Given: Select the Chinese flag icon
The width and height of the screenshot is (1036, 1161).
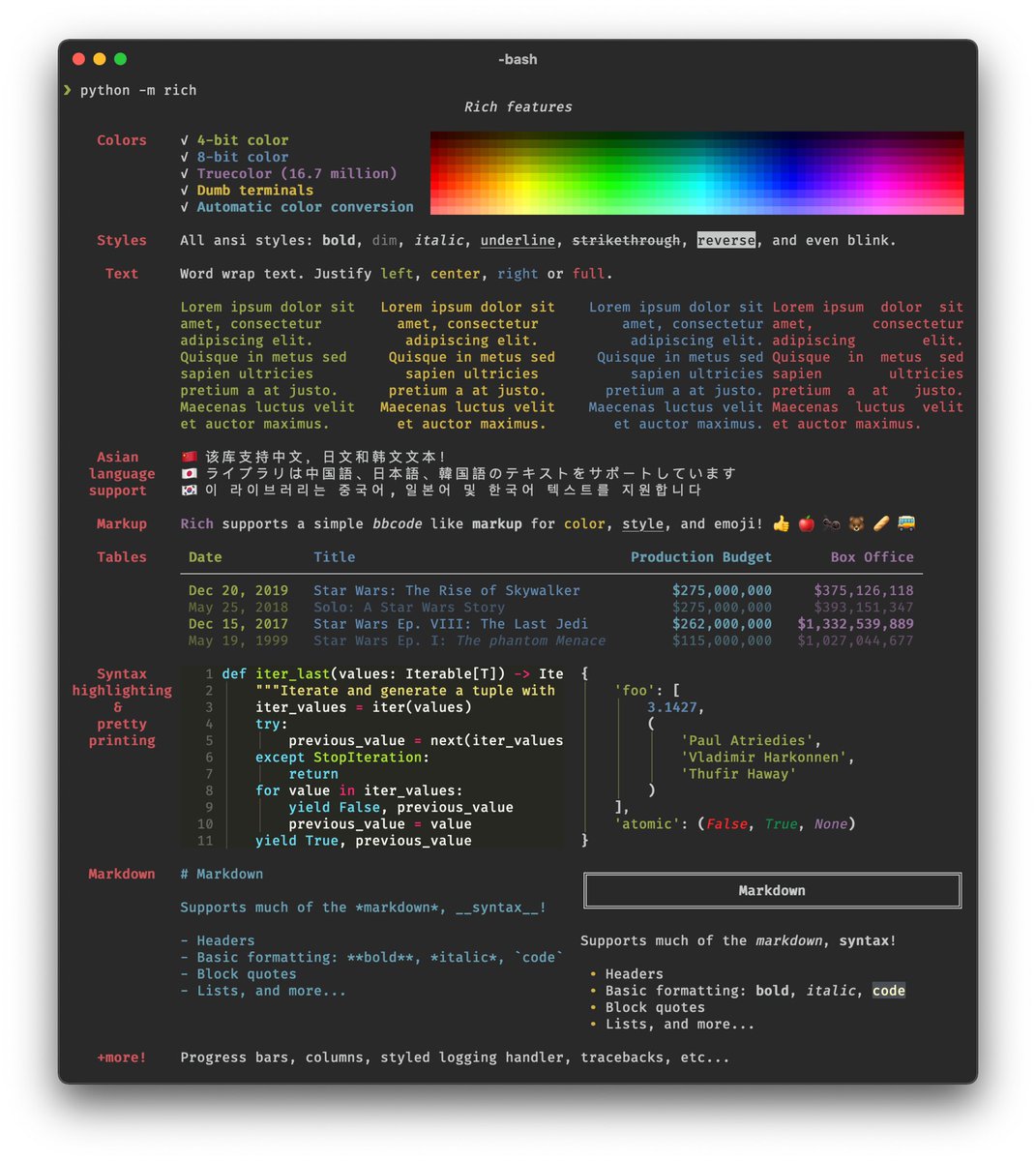Looking at the screenshot, I should (191, 457).
